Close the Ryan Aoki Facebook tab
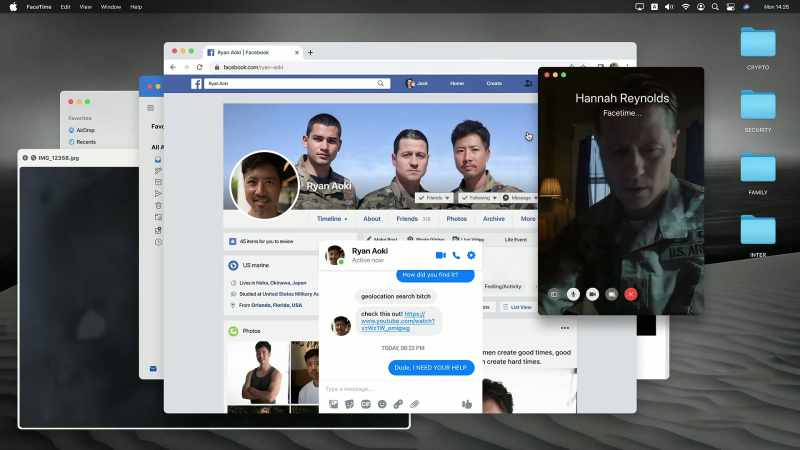 tap(297, 53)
